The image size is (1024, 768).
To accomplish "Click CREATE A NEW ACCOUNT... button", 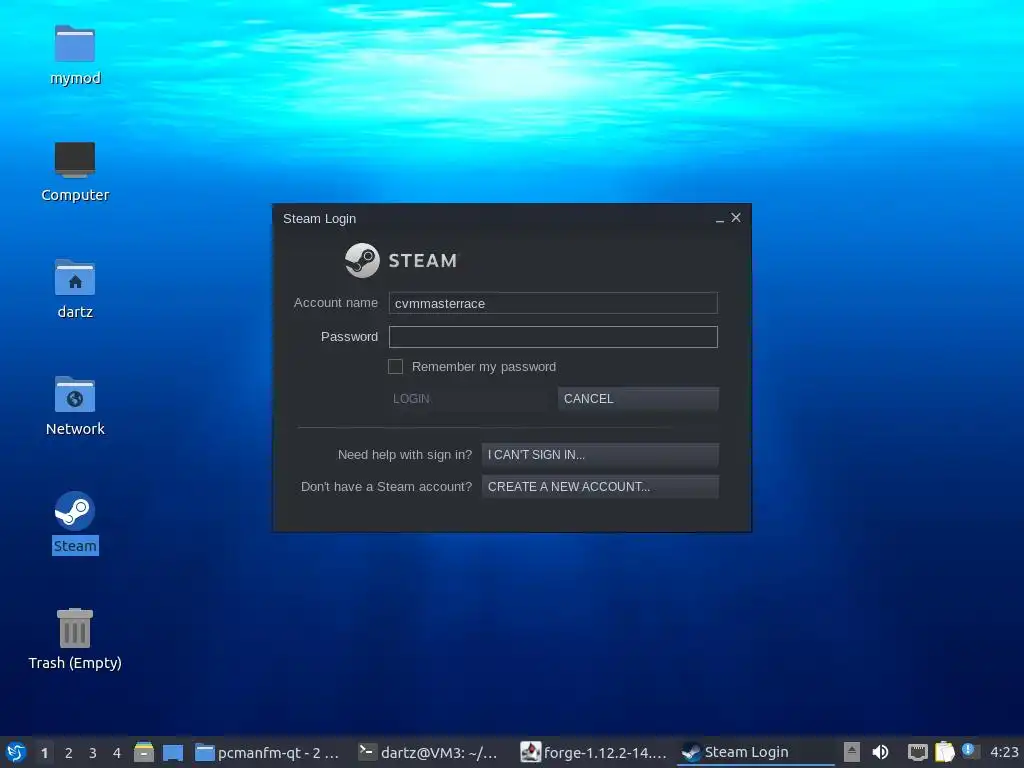I will point(600,487).
